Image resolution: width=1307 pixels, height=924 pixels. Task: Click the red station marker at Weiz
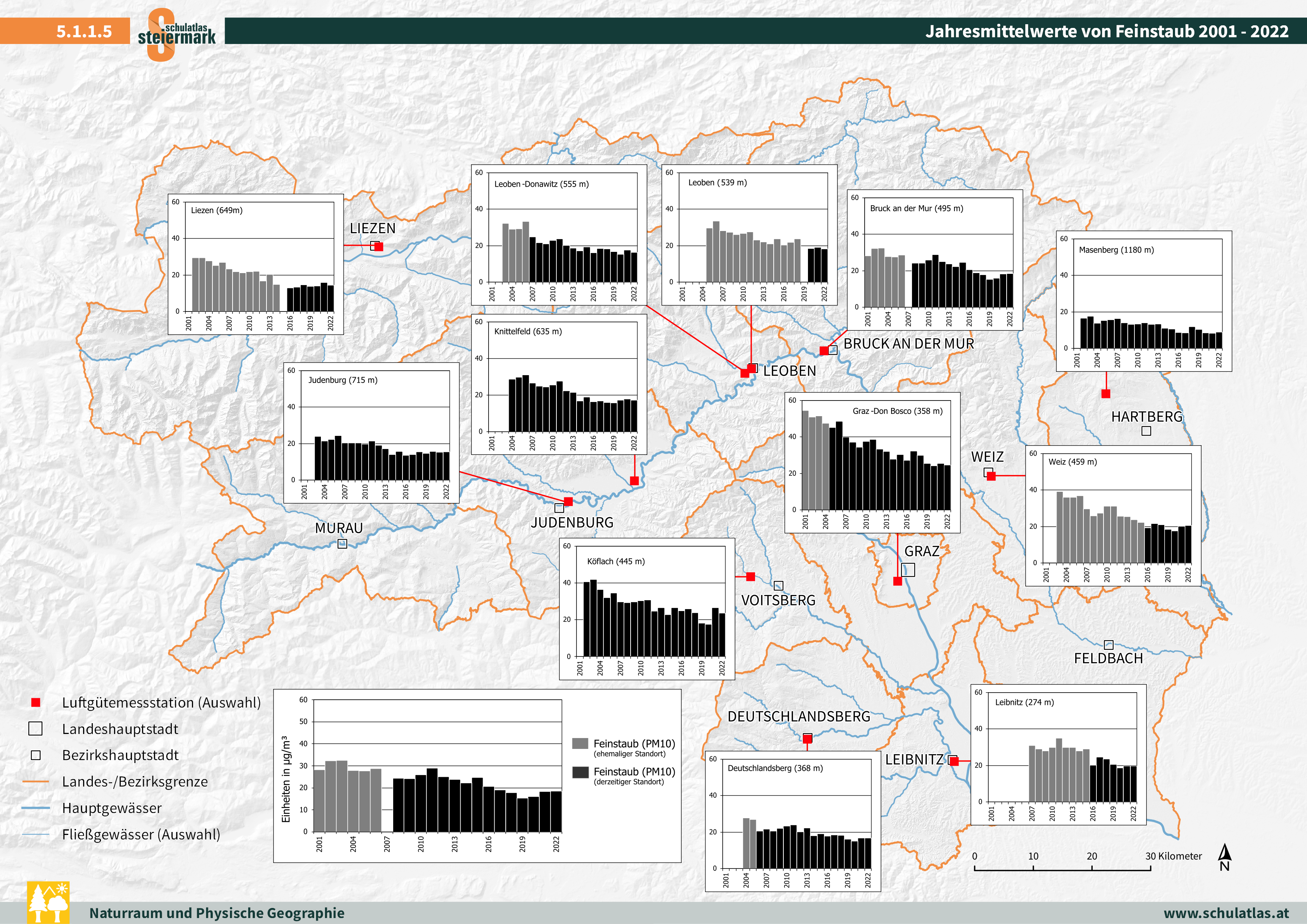coord(991,476)
